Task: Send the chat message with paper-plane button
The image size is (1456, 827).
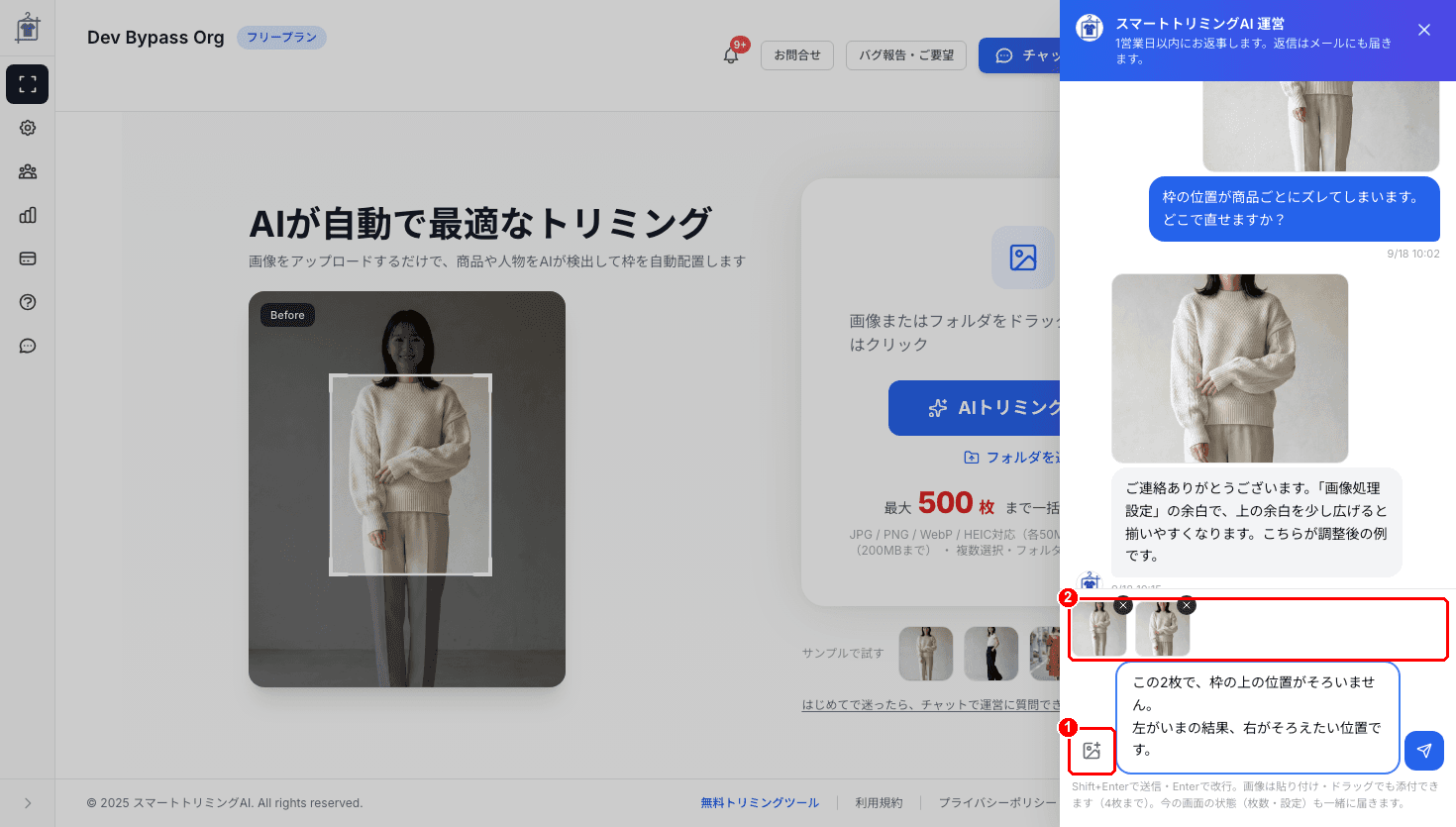Action: pos(1424,751)
